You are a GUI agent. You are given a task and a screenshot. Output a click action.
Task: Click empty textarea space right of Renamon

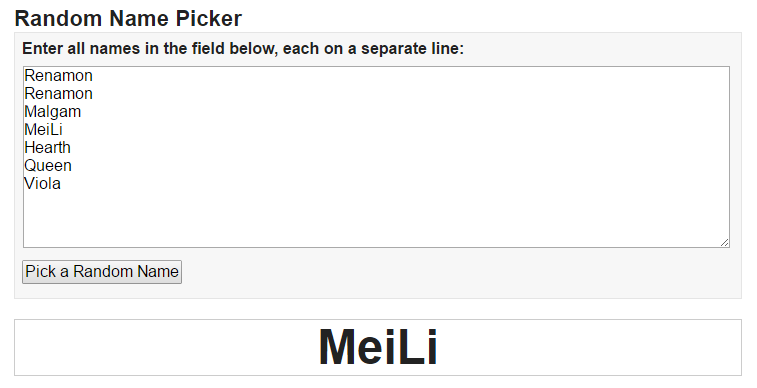[410, 76]
